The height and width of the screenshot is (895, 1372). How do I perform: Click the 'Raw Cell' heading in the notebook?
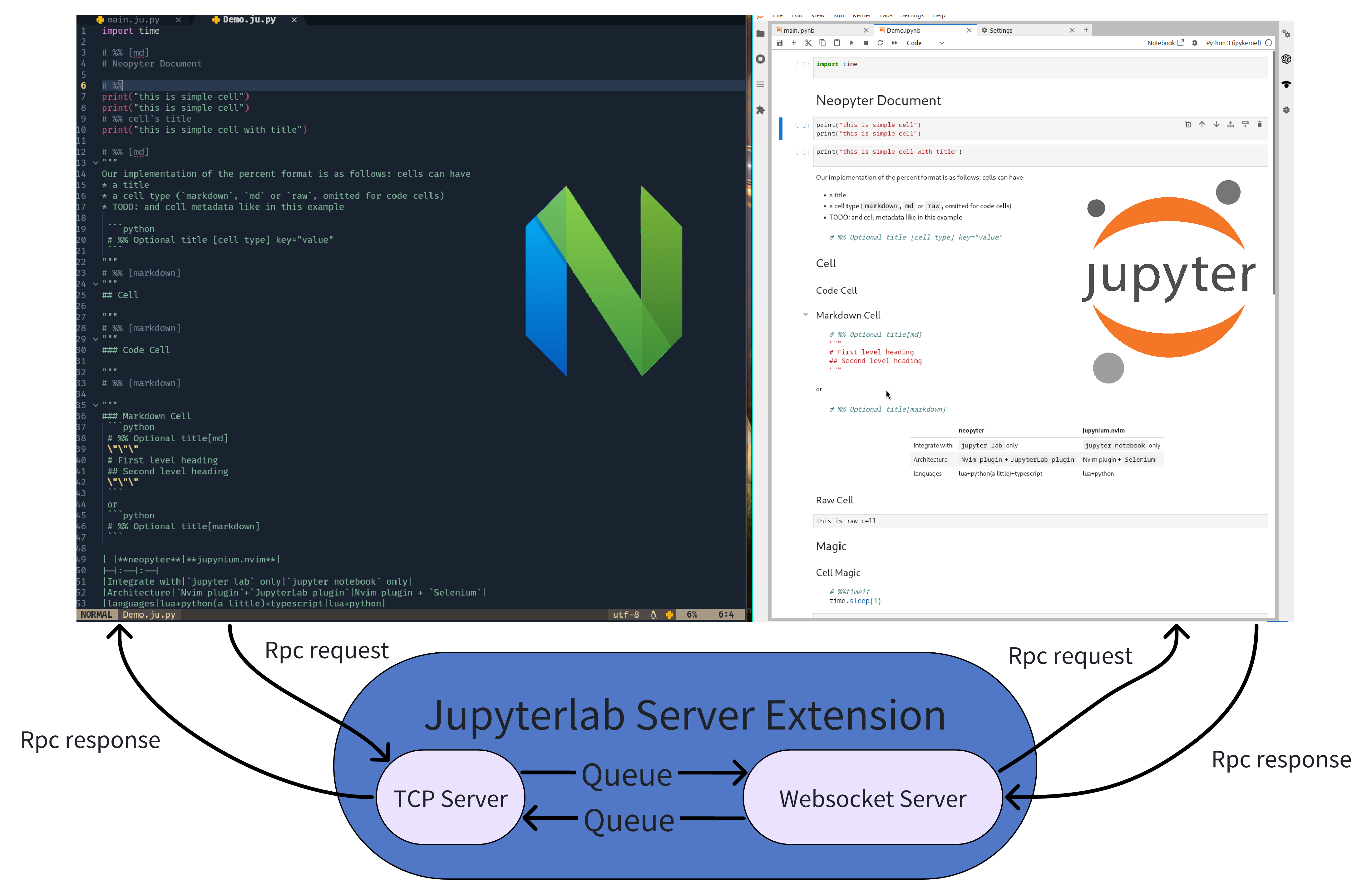[834, 500]
